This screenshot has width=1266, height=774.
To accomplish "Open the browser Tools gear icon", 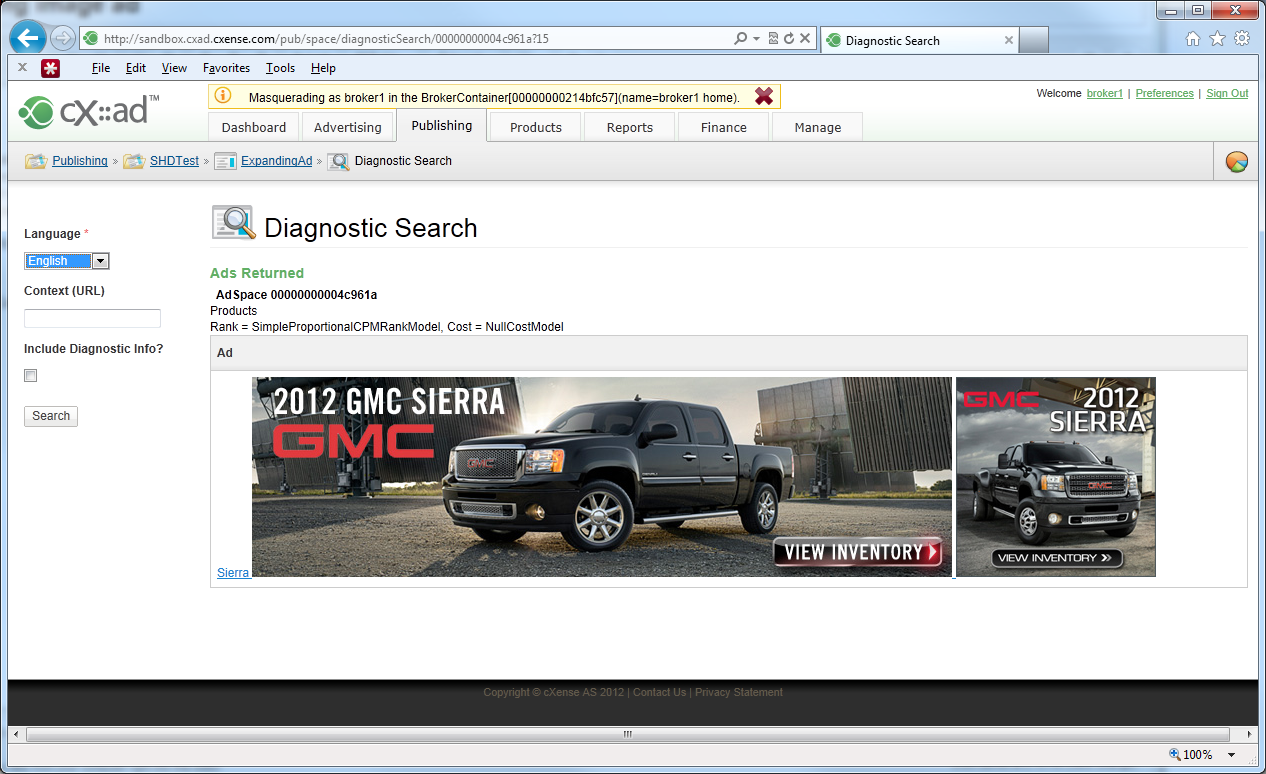I will pyautogui.click(x=1242, y=39).
